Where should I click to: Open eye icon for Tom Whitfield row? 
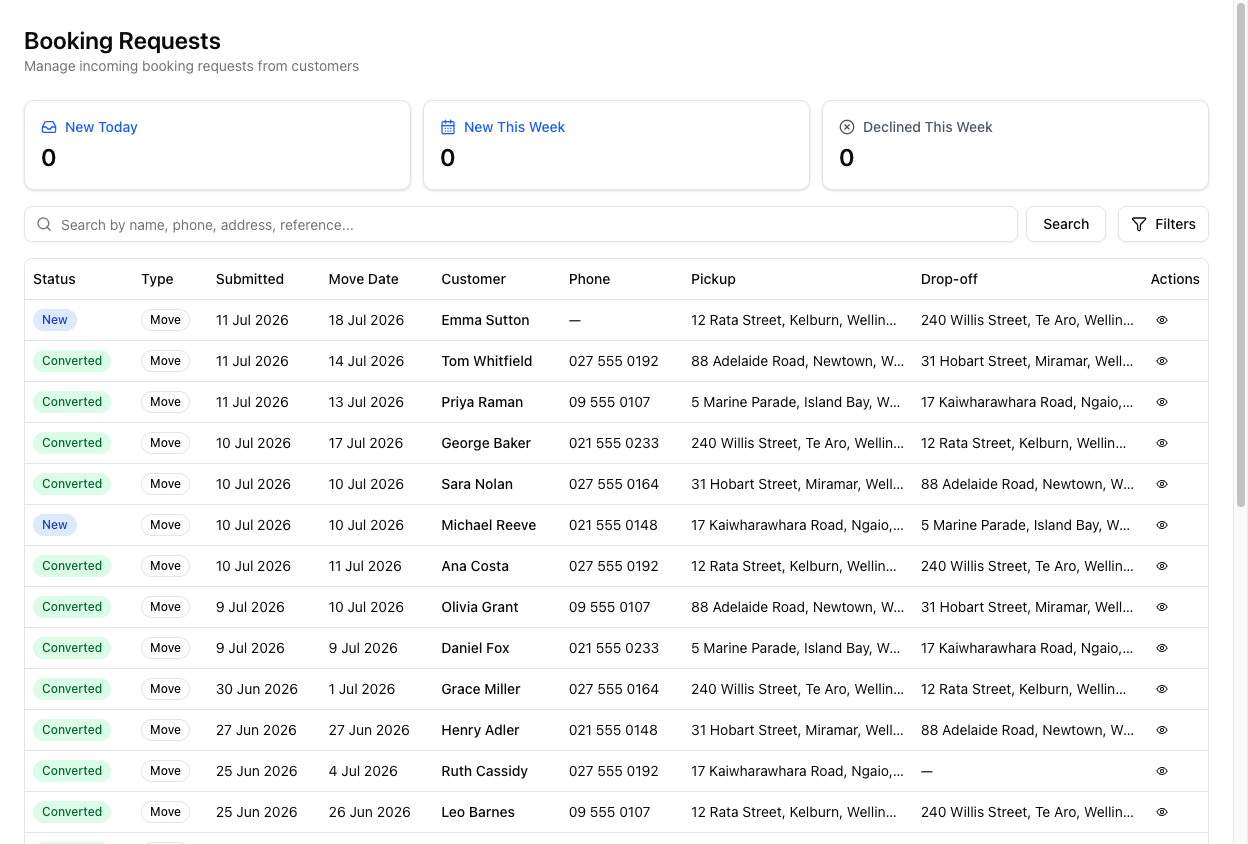point(1162,361)
